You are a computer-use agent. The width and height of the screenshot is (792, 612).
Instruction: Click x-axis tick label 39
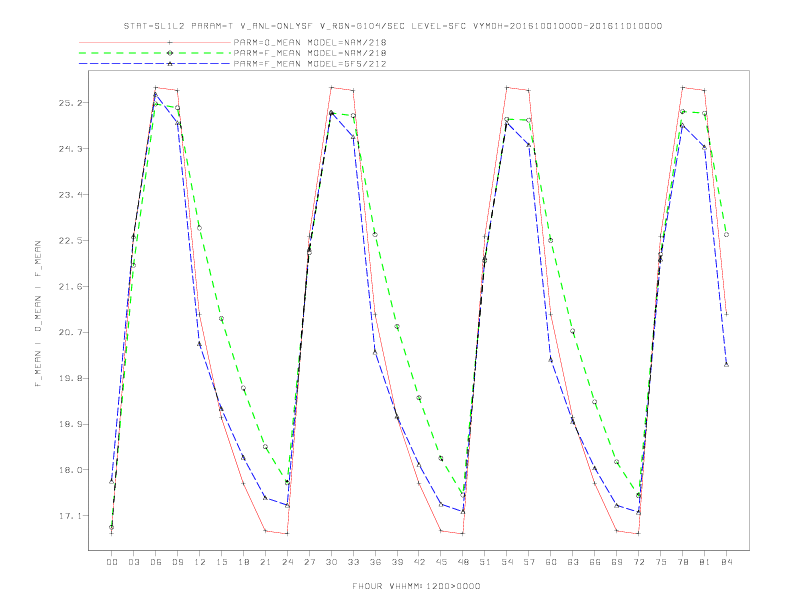[x=398, y=562]
